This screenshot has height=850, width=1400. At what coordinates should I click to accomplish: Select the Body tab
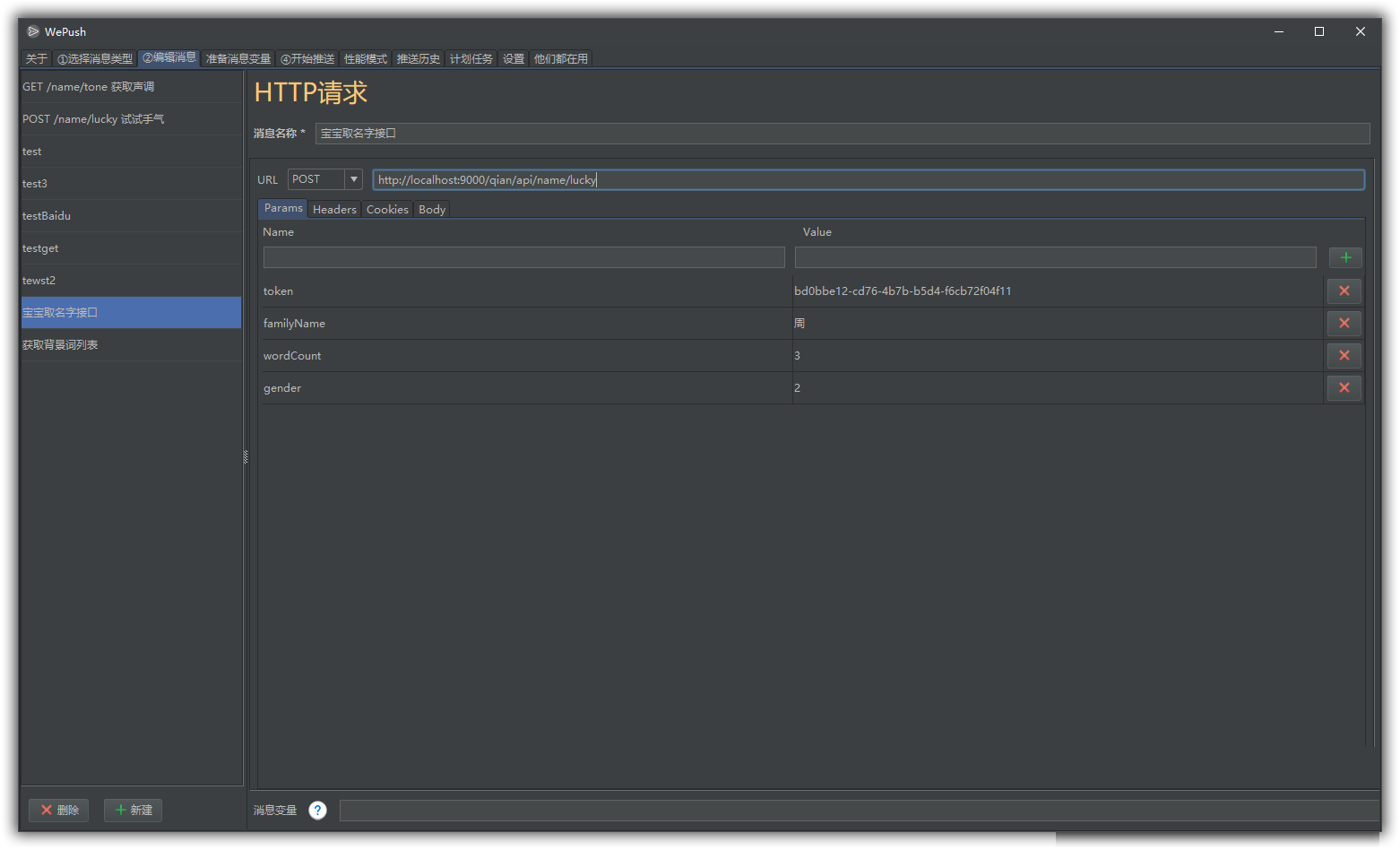click(432, 210)
